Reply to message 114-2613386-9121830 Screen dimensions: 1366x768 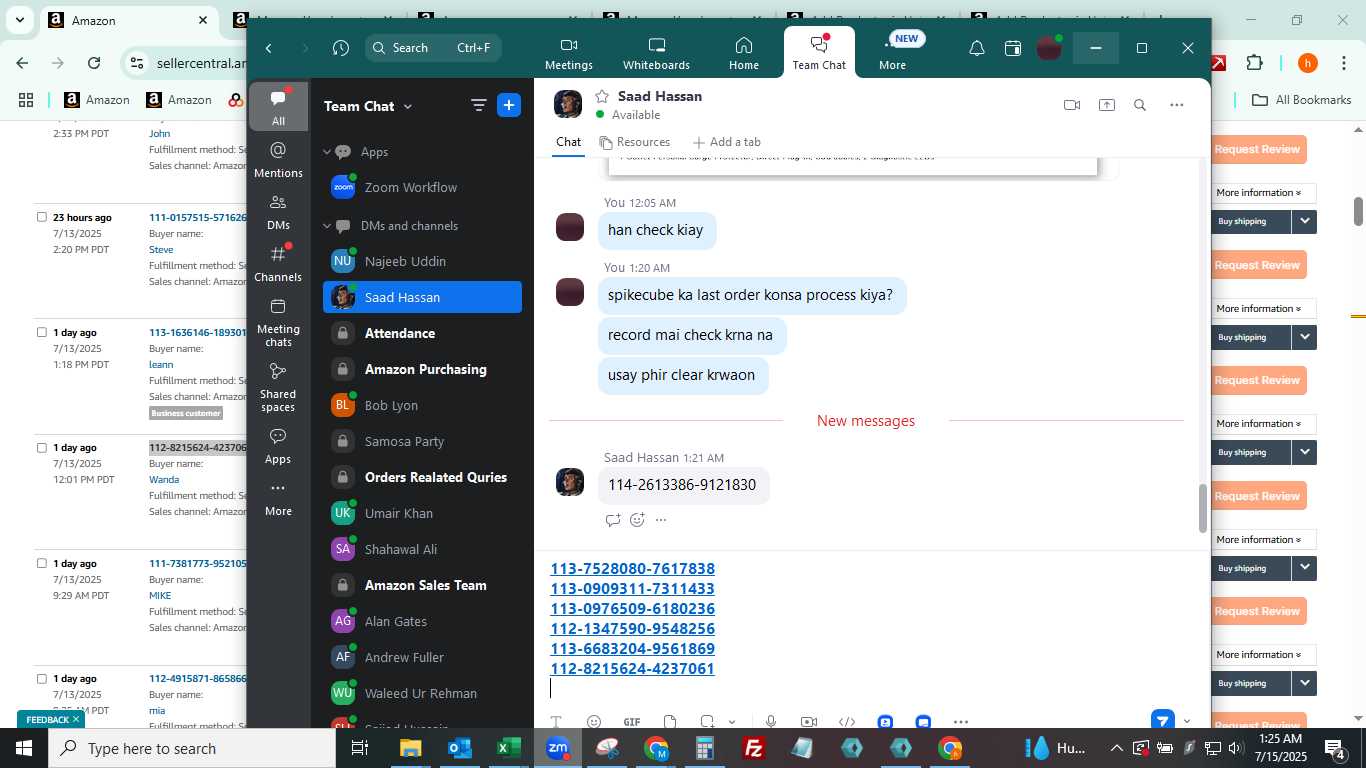tap(613, 520)
